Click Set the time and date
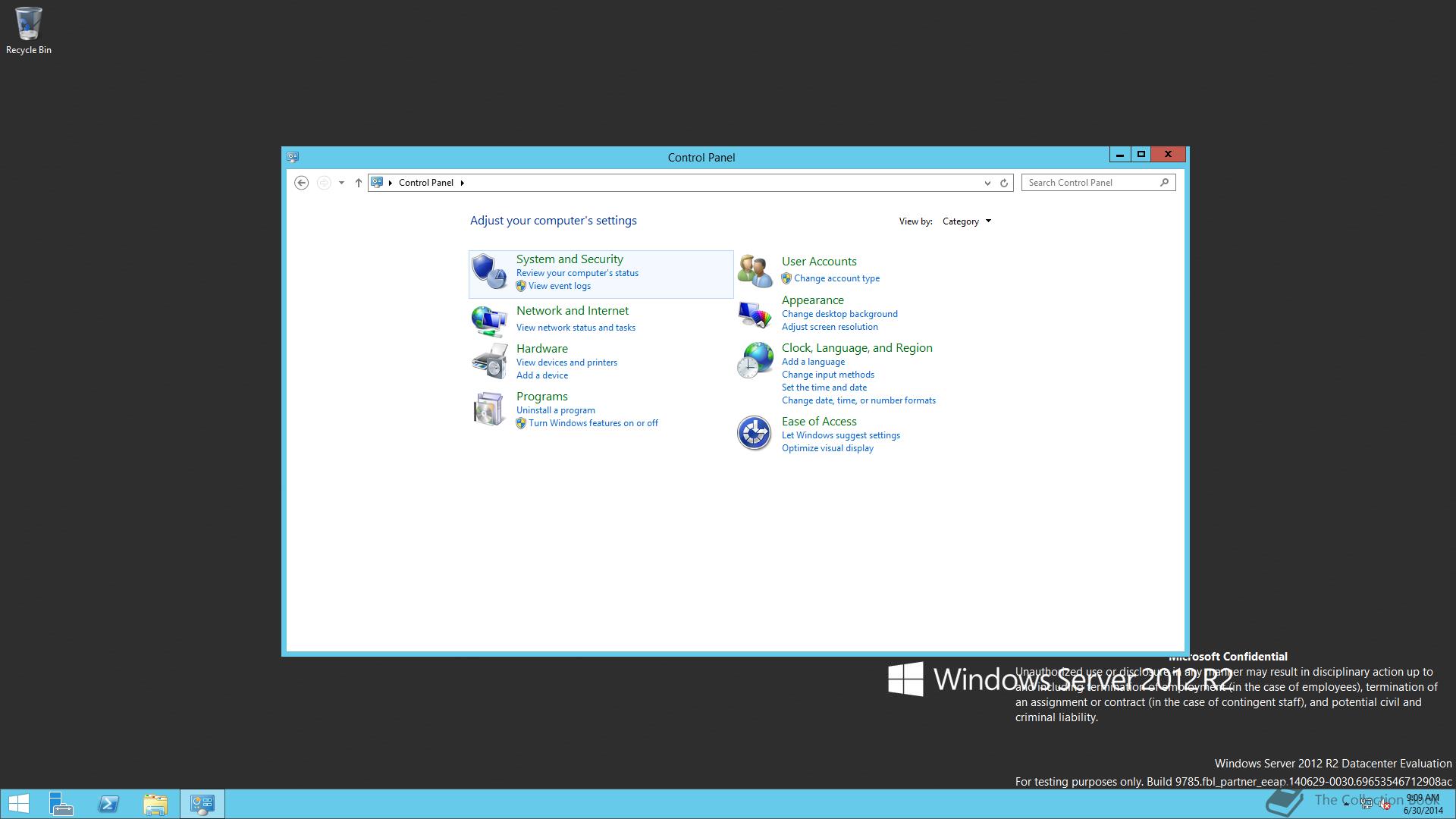The height and width of the screenshot is (819, 1456). pos(824,388)
